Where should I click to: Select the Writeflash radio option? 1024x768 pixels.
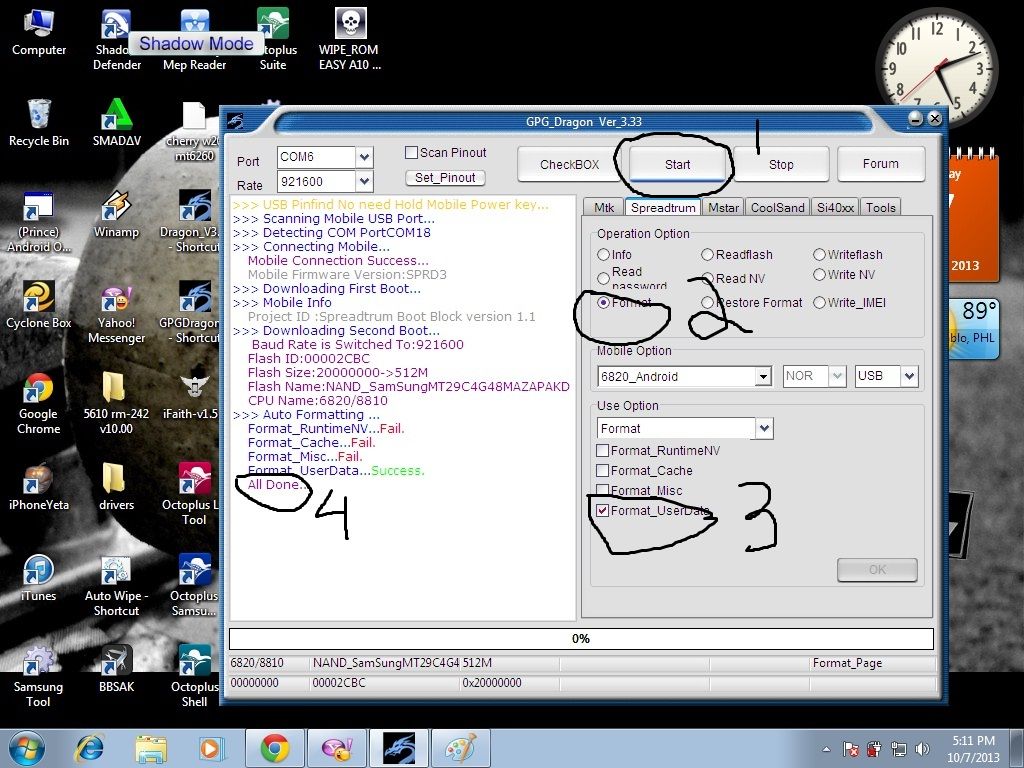pos(819,255)
